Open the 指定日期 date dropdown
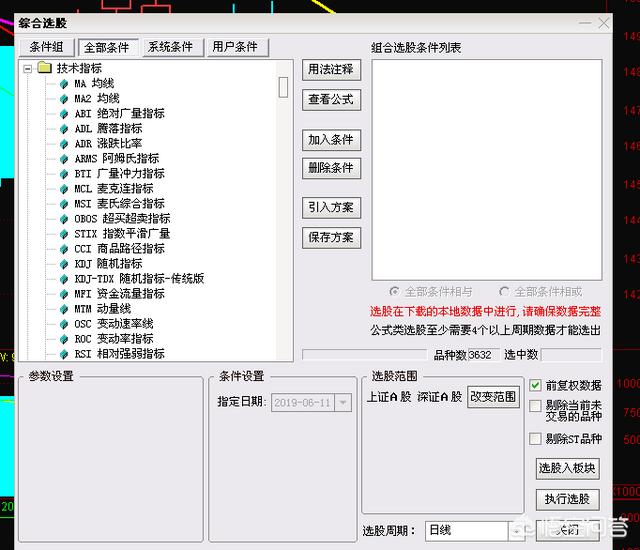 click(x=343, y=402)
